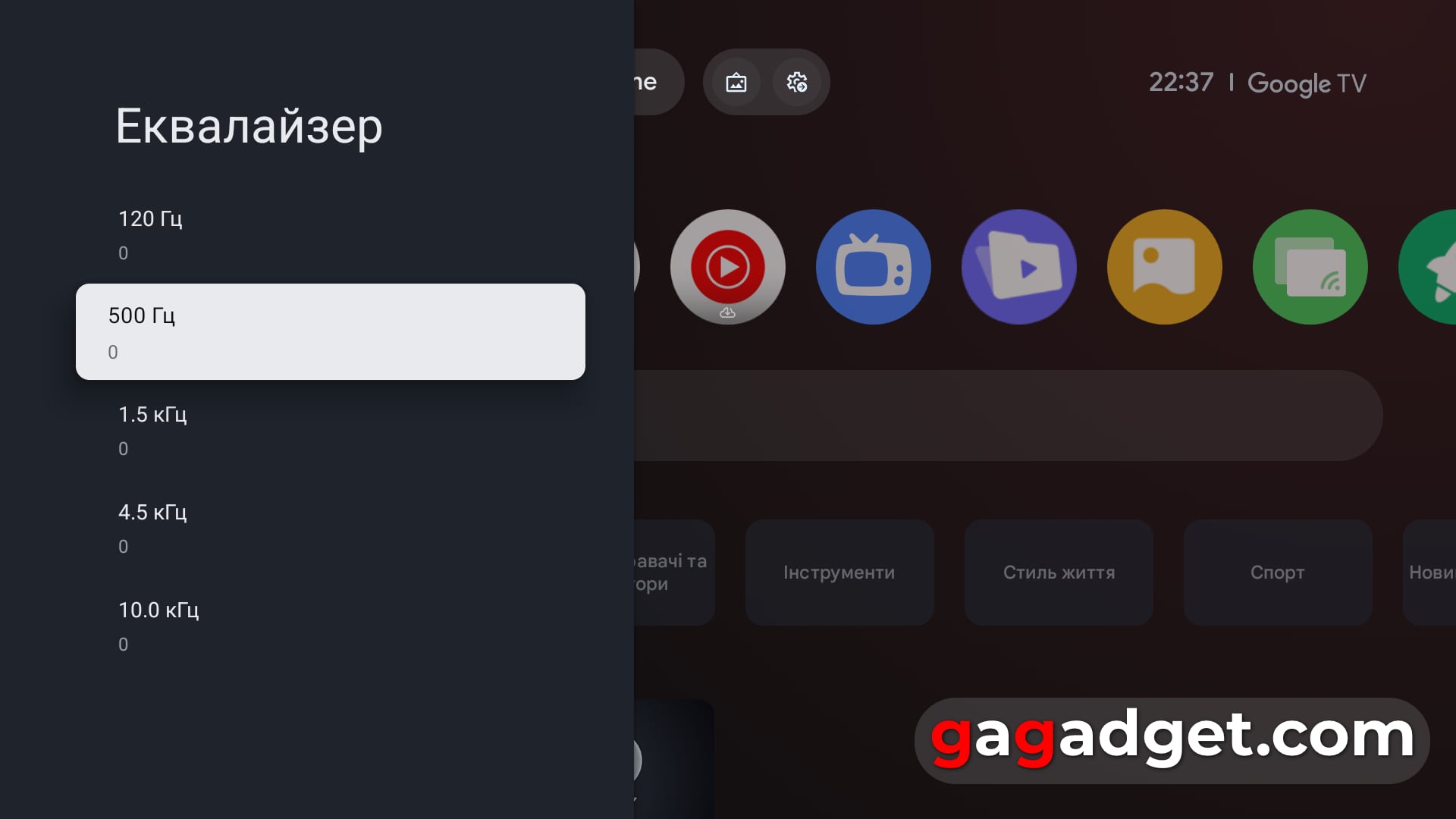The width and height of the screenshot is (1456, 819).
Task: Open the YouTube Music app icon
Action: (x=727, y=267)
